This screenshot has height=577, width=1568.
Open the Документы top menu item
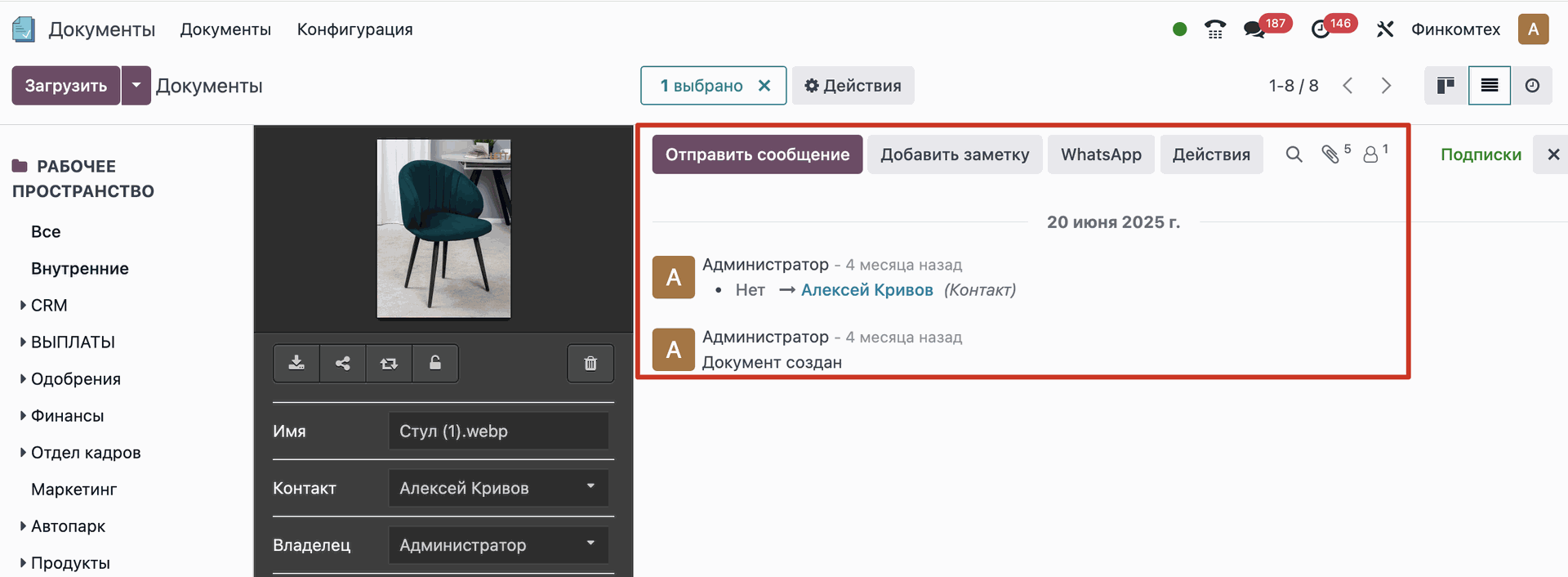click(x=225, y=29)
